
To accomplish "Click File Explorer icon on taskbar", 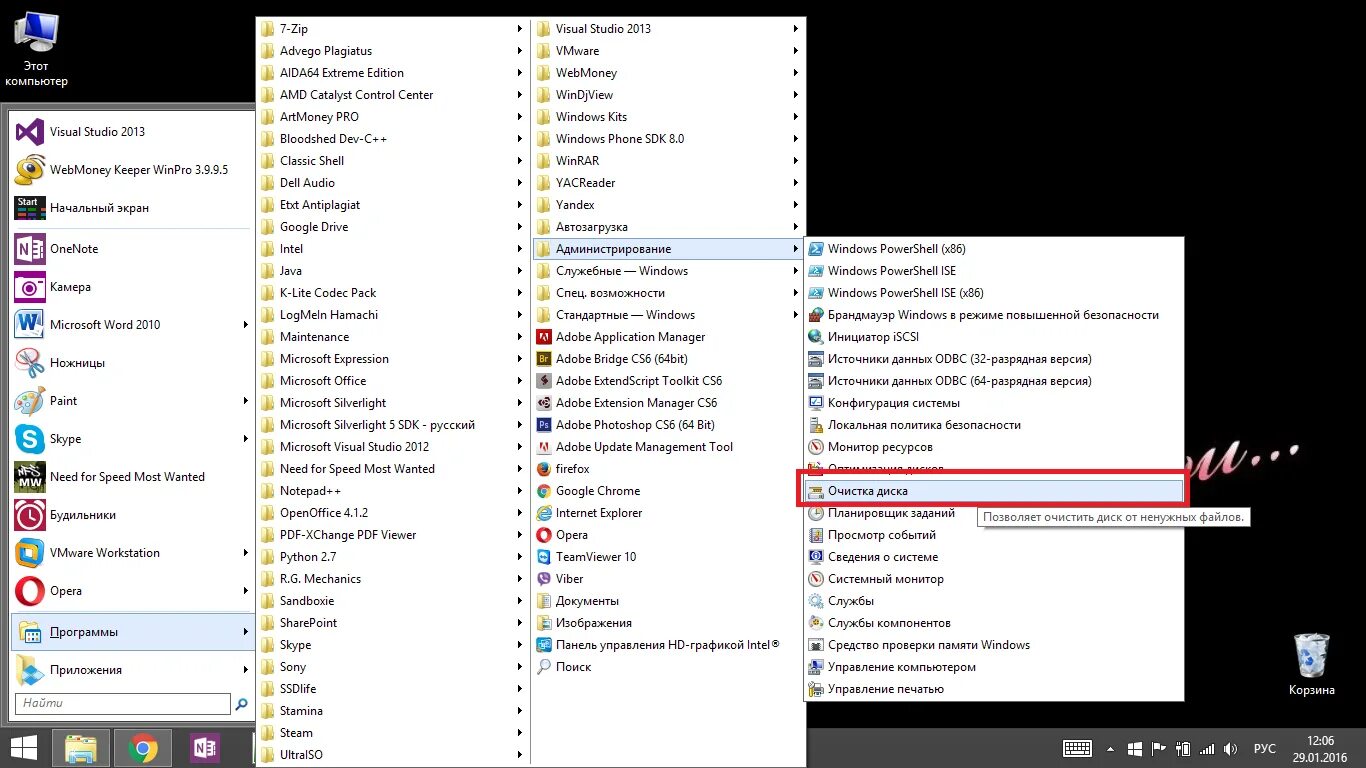I will [x=81, y=748].
